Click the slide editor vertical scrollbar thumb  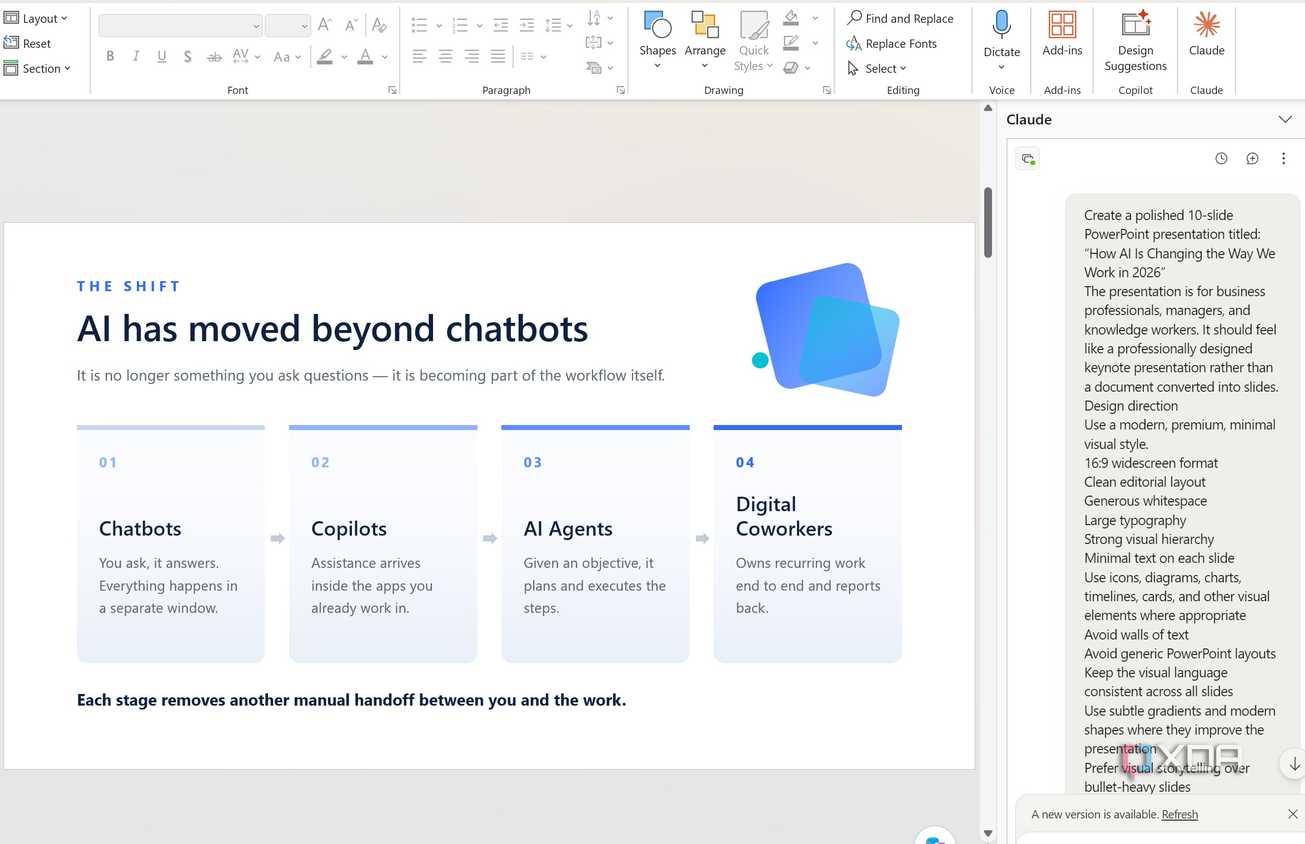(988, 222)
